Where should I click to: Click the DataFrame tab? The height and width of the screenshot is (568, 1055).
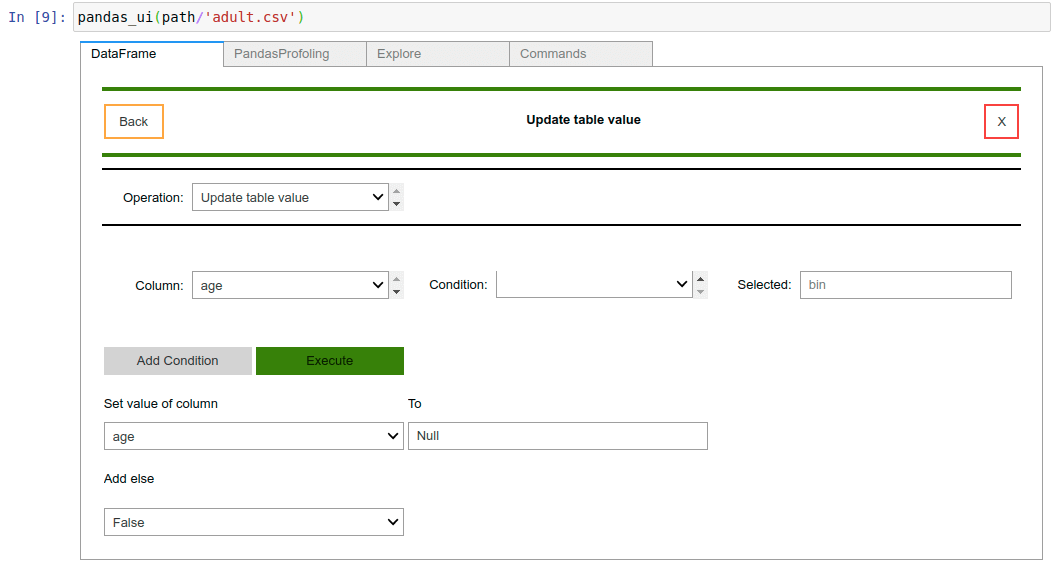click(151, 54)
